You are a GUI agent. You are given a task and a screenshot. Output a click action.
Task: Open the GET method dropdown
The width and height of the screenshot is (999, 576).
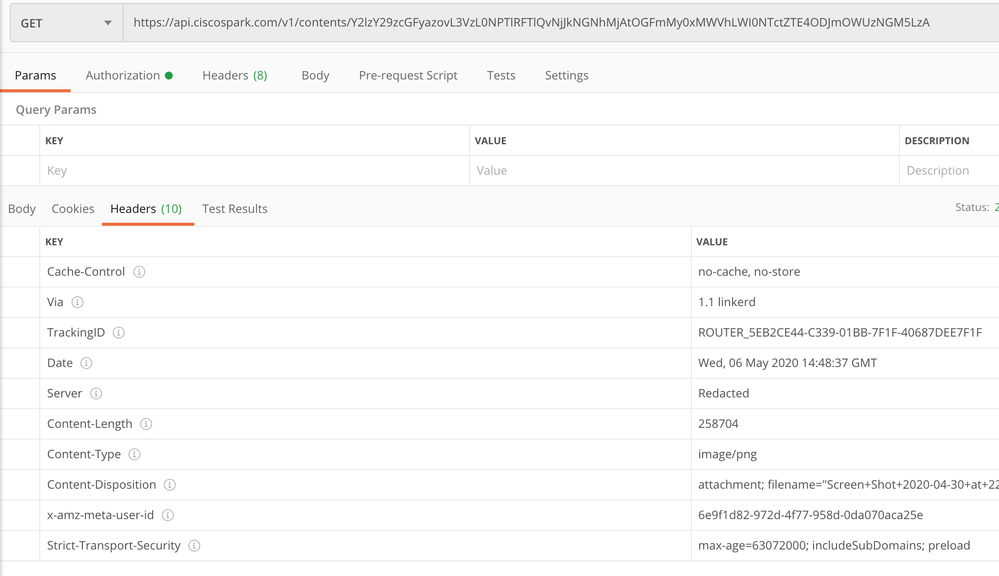(66, 23)
